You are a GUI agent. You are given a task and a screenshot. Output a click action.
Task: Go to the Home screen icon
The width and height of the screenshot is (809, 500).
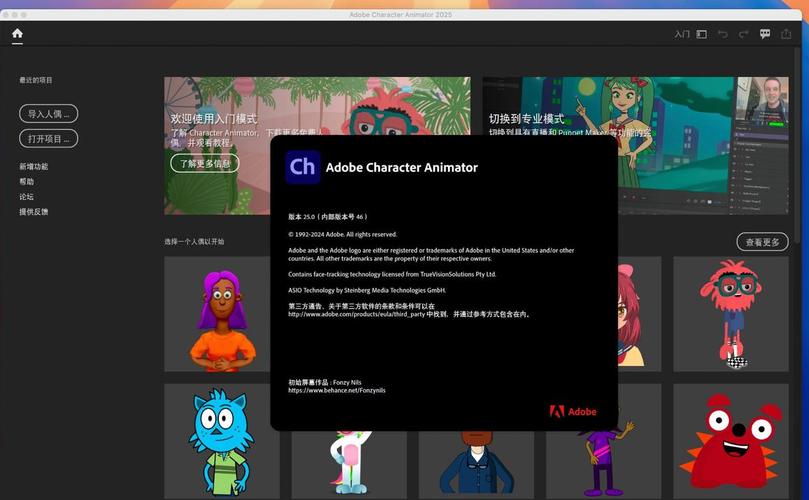click(17, 34)
